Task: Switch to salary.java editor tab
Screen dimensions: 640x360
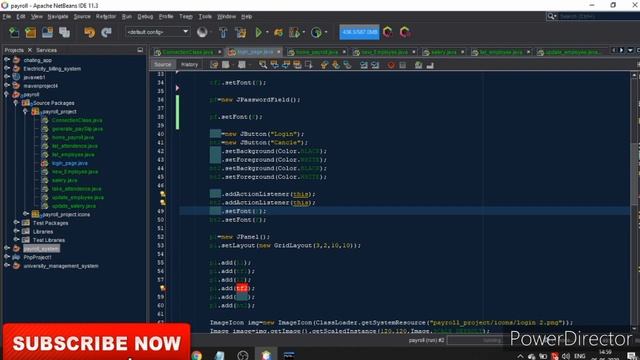Action: click(x=443, y=52)
